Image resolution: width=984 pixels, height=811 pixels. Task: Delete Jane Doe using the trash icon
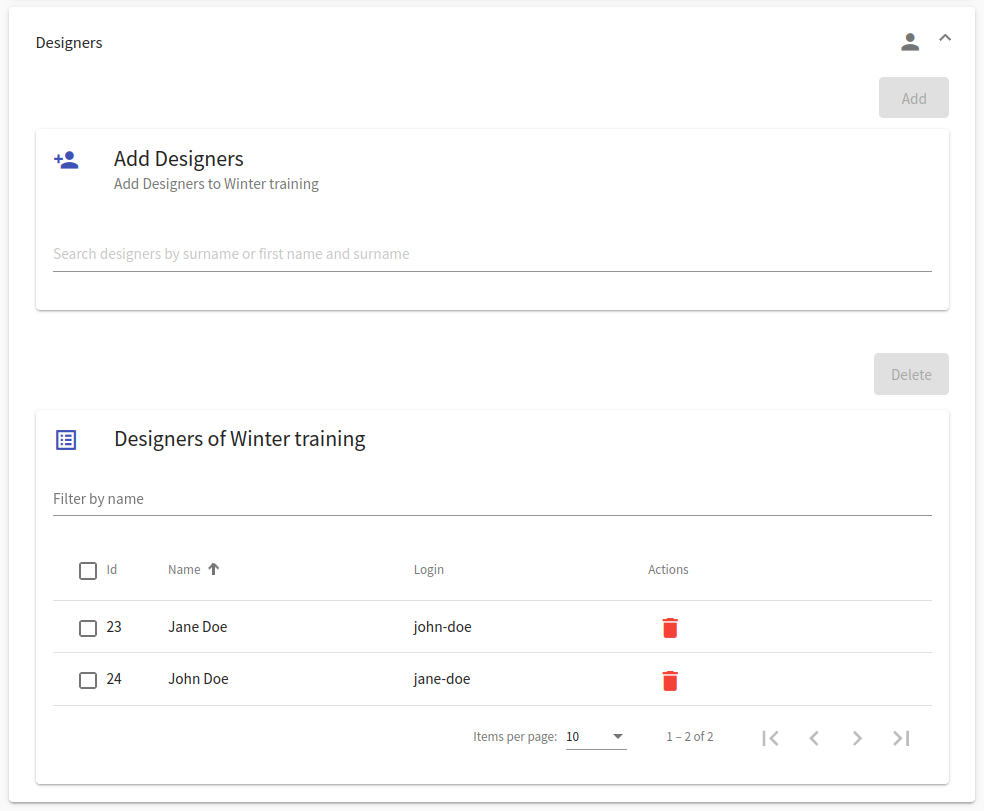coord(670,628)
